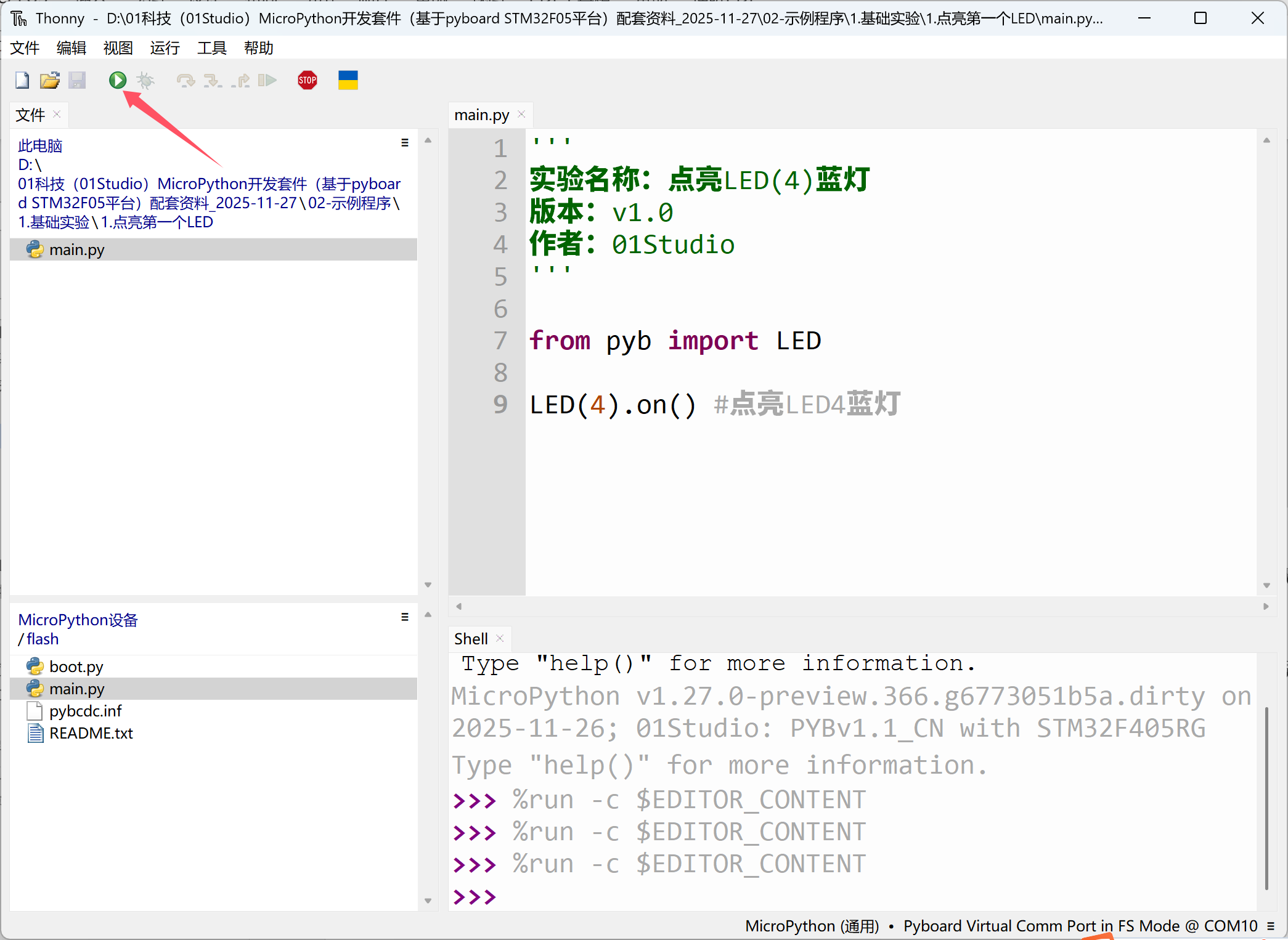1288x940 pixels.
Task: Open the 工具 menu
Action: click(211, 48)
